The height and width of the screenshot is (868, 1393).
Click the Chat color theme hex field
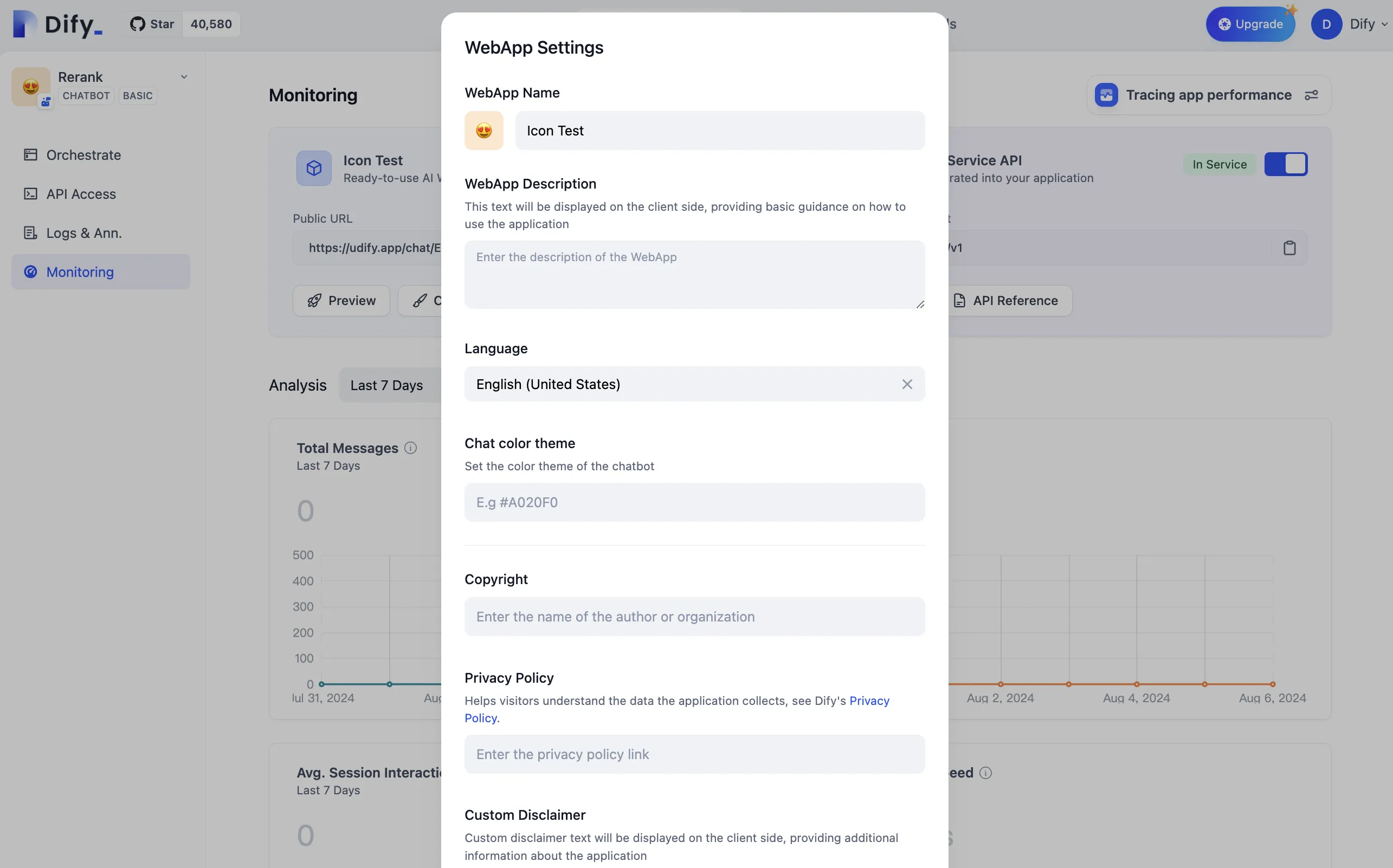(694, 502)
